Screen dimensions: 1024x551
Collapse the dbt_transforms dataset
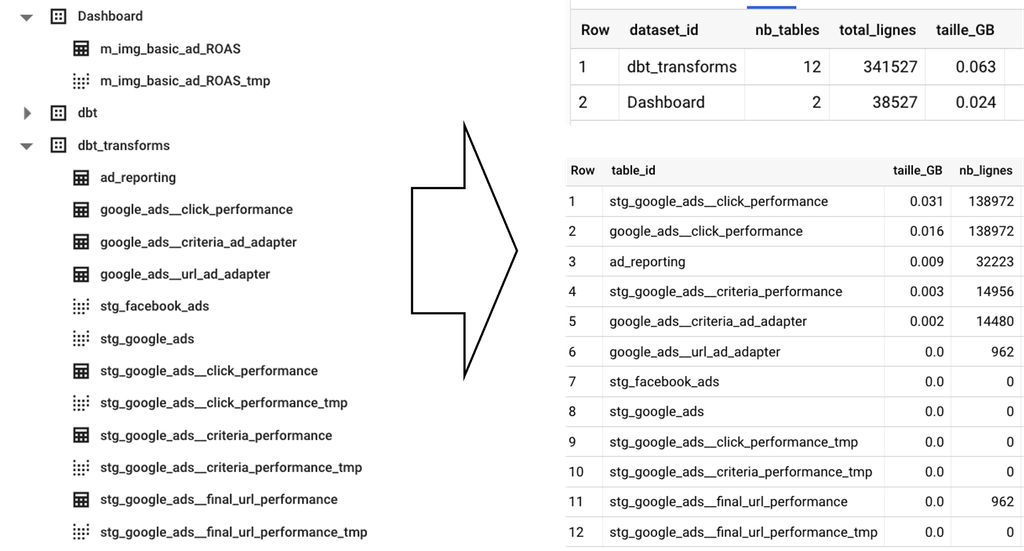click(x=26, y=146)
